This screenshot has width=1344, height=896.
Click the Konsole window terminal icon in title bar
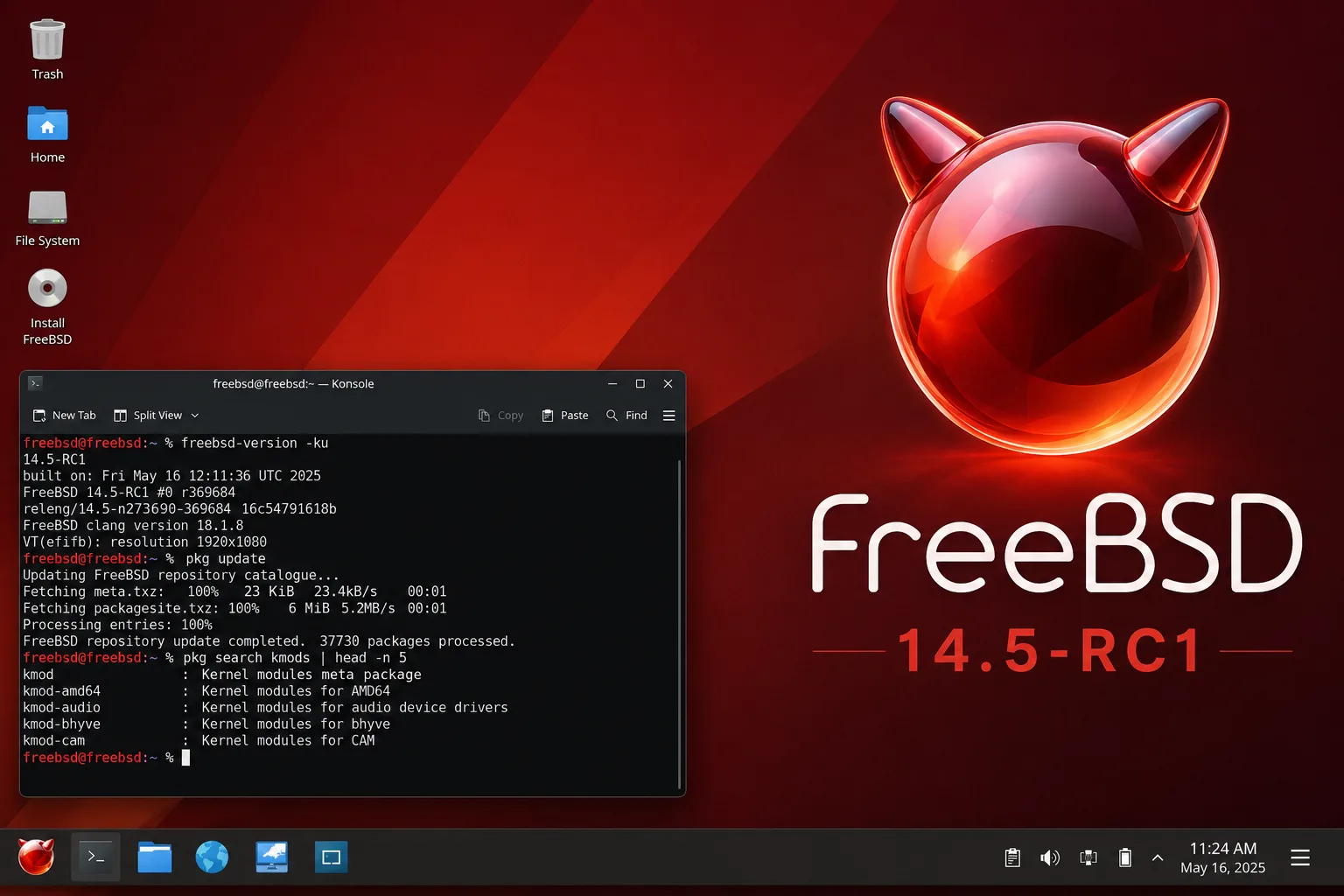pos(35,383)
